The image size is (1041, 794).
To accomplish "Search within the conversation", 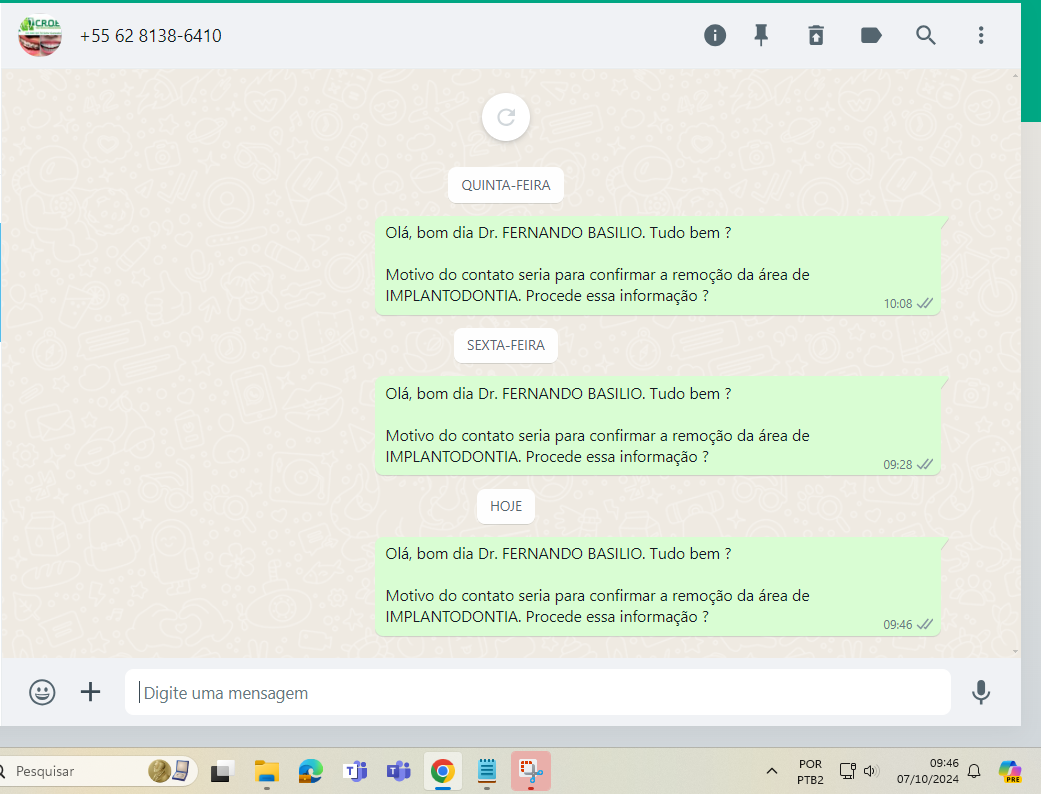I will (926, 36).
